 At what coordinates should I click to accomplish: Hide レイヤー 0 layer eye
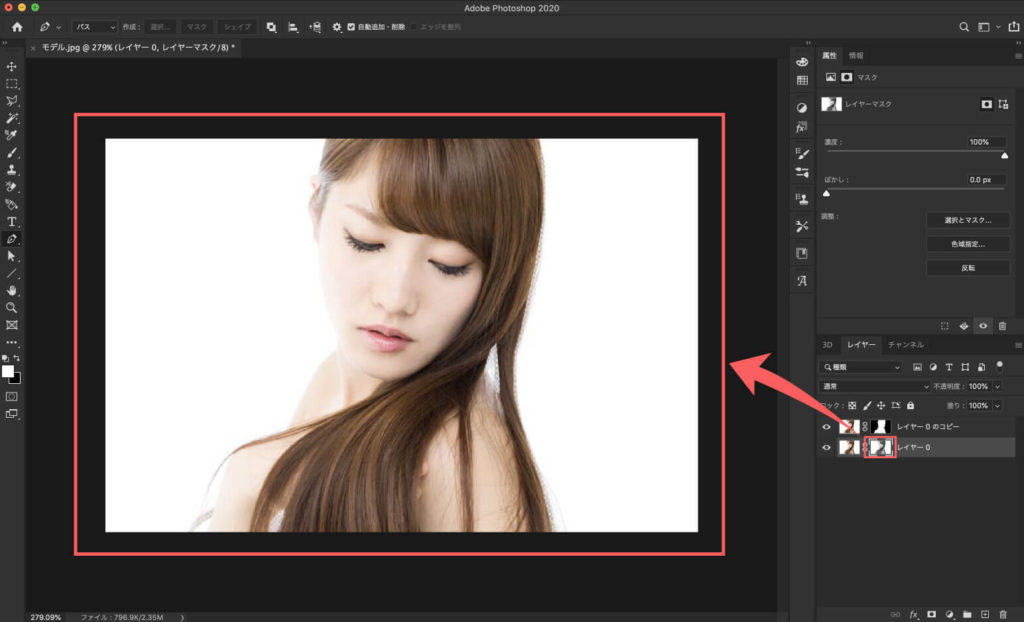(826, 448)
